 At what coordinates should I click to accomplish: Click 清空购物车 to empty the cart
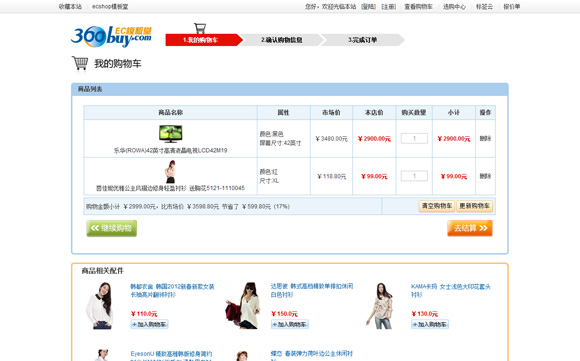tap(437, 206)
